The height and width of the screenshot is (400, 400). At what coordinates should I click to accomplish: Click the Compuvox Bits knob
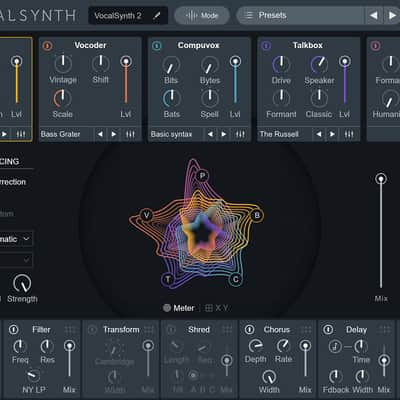171,65
